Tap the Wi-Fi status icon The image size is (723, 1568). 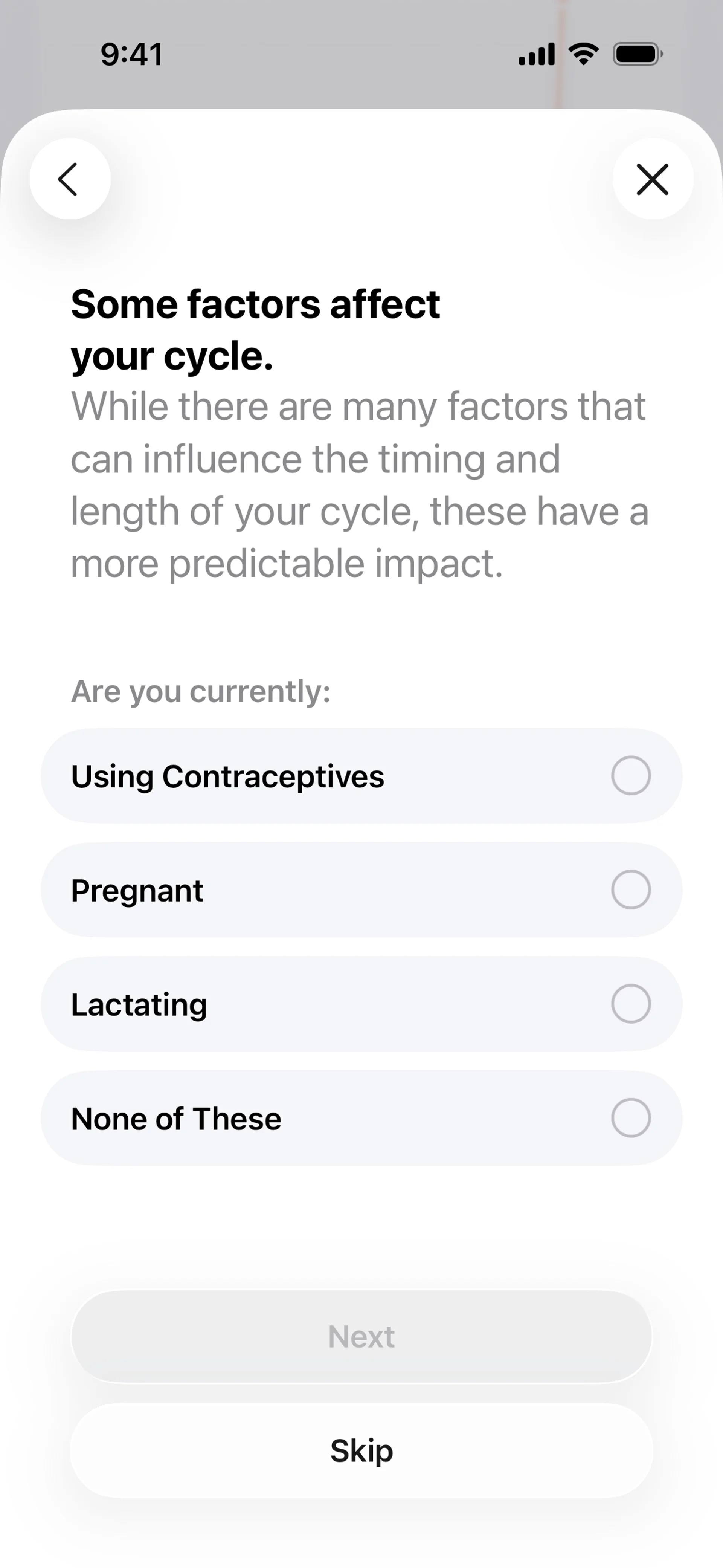583,54
